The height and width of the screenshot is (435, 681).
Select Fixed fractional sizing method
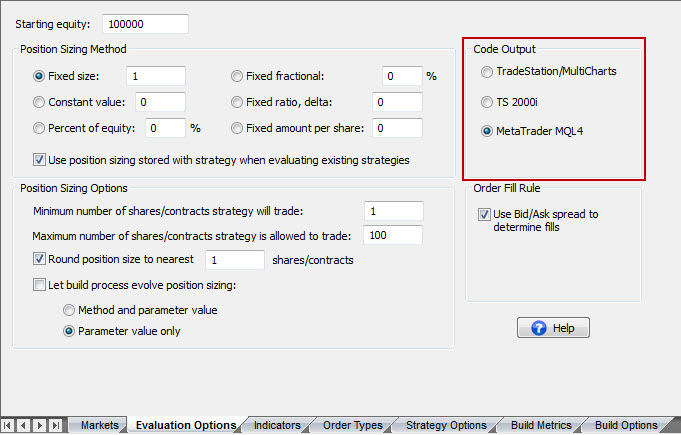[237, 76]
